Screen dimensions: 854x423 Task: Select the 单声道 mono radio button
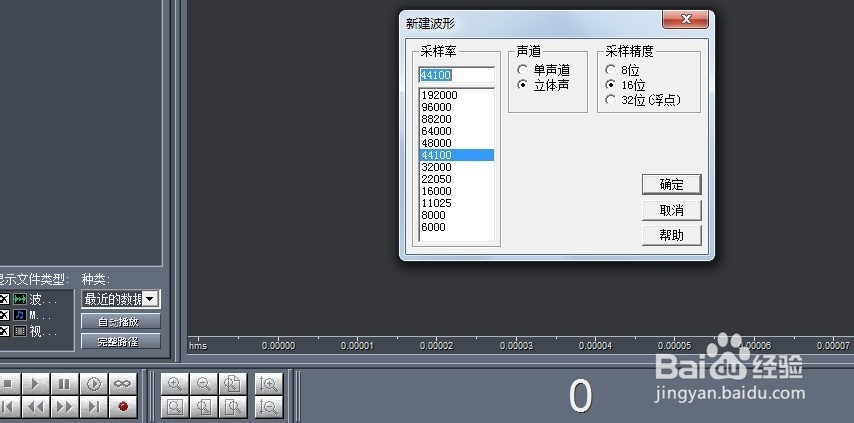[523, 70]
